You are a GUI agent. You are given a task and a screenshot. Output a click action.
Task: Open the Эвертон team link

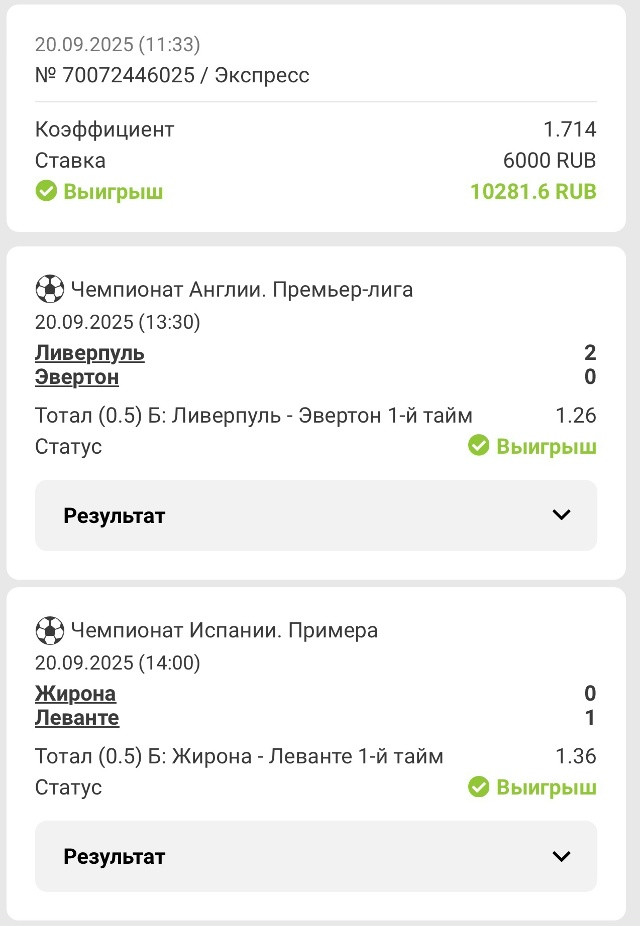pyautogui.click(x=77, y=377)
